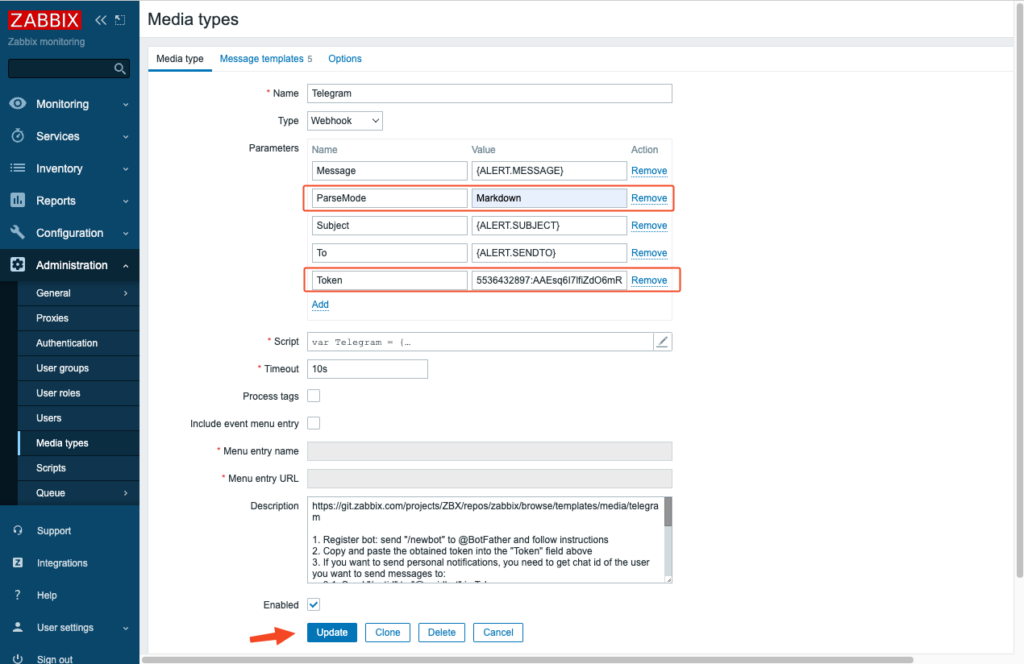Expand the General submenu arrow
Viewport: 1024px width, 664px height.
125,293
